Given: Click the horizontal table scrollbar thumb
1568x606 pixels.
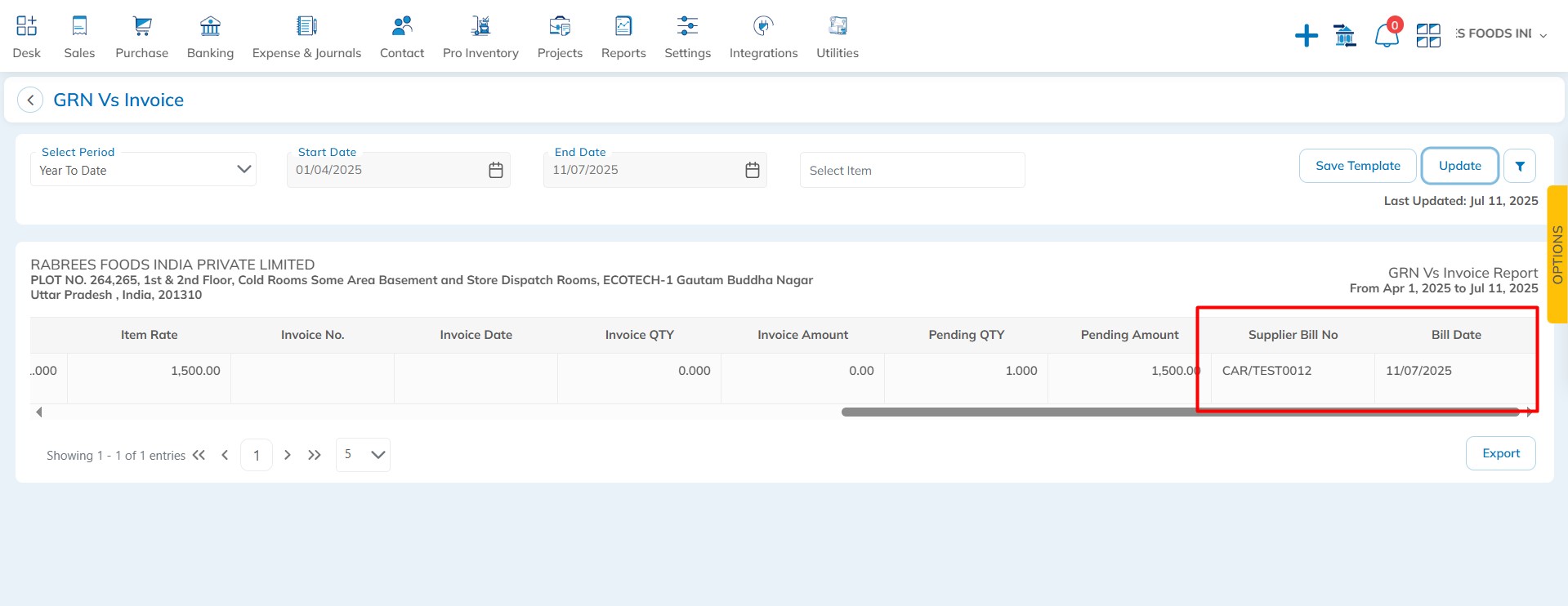Looking at the screenshot, I should (1181, 412).
